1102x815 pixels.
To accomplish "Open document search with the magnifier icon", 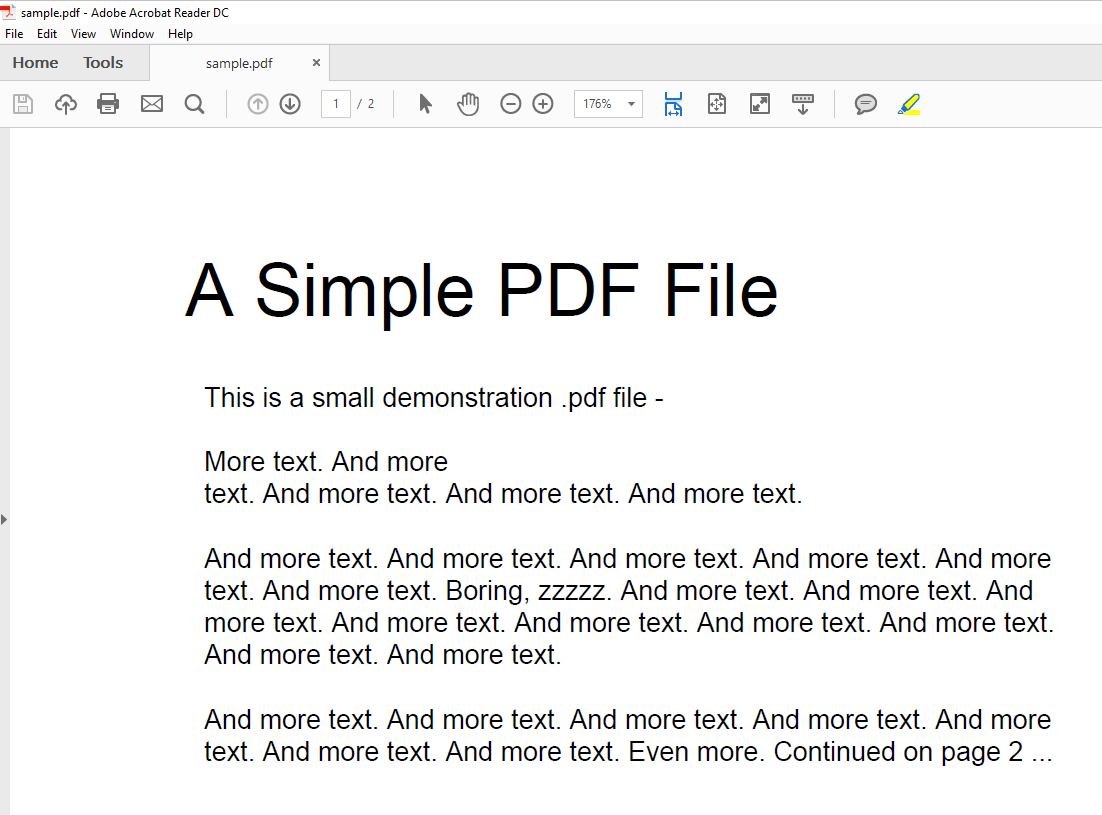I will (x=194, y=103).
